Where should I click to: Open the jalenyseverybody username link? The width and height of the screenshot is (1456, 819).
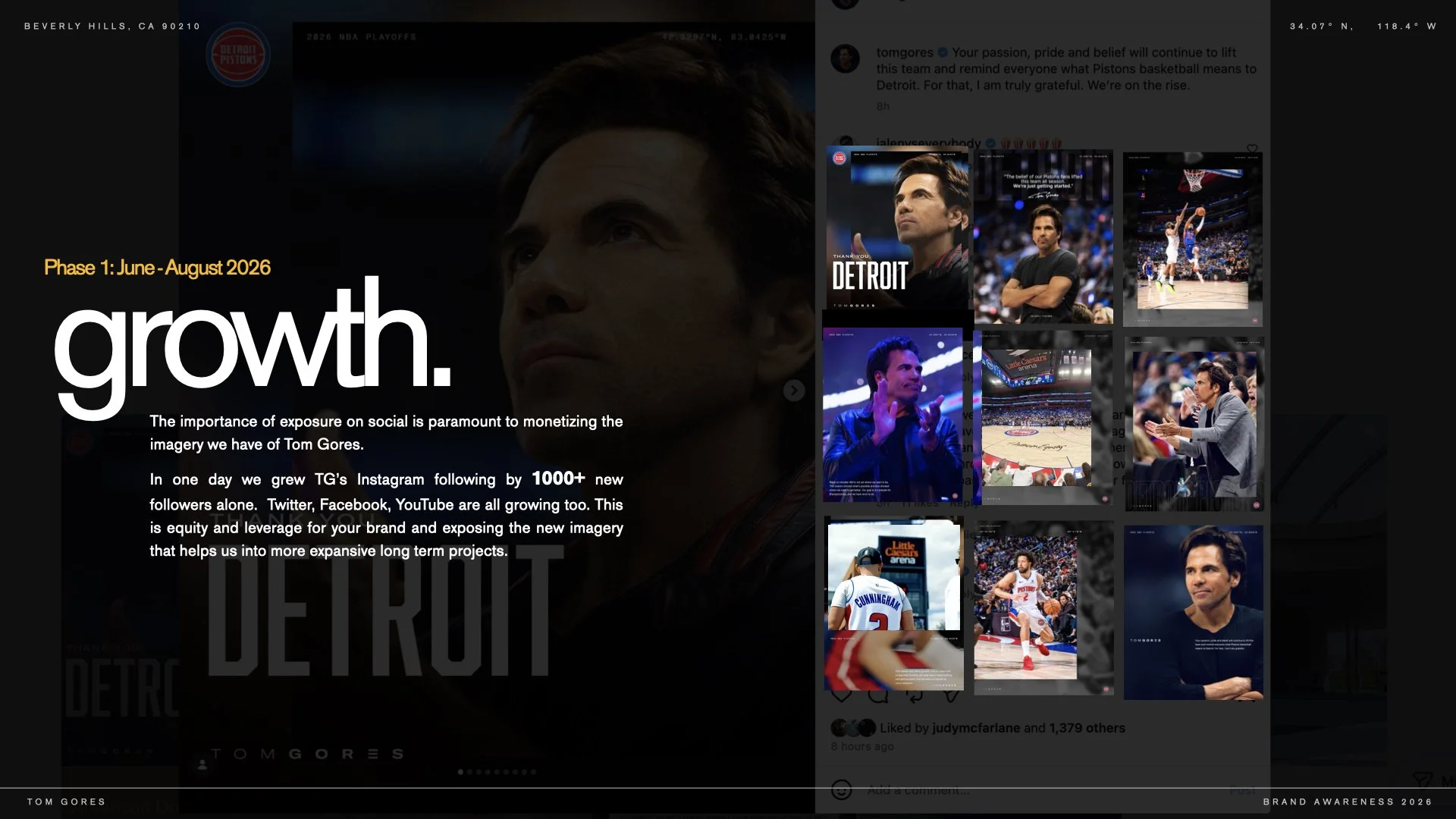click(928, 143)
